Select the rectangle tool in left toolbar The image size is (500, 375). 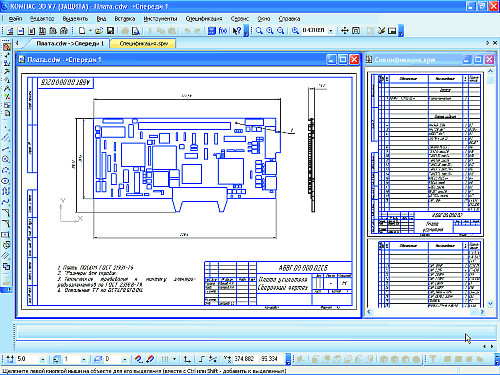point(6,234)
